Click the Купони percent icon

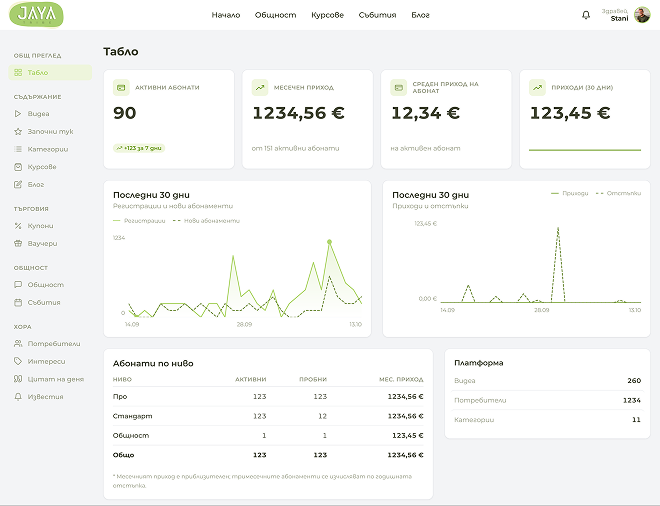(x=18, y=226)
